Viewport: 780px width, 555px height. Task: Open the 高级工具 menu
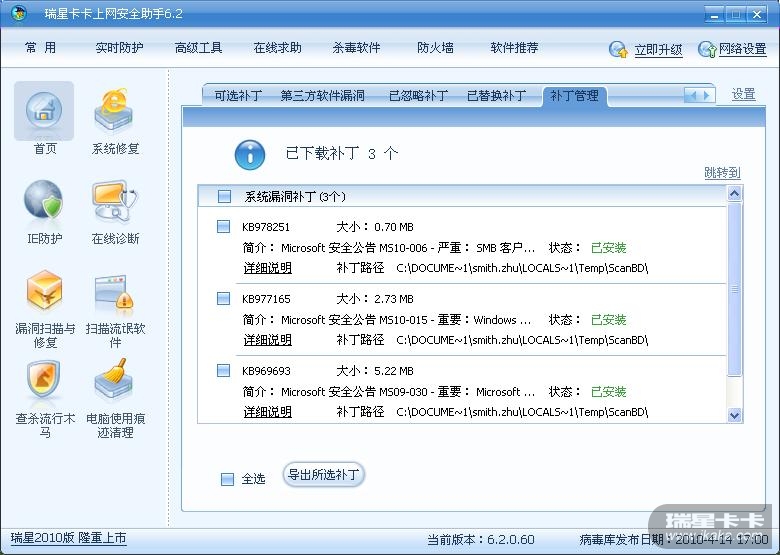tap(198, 48)
